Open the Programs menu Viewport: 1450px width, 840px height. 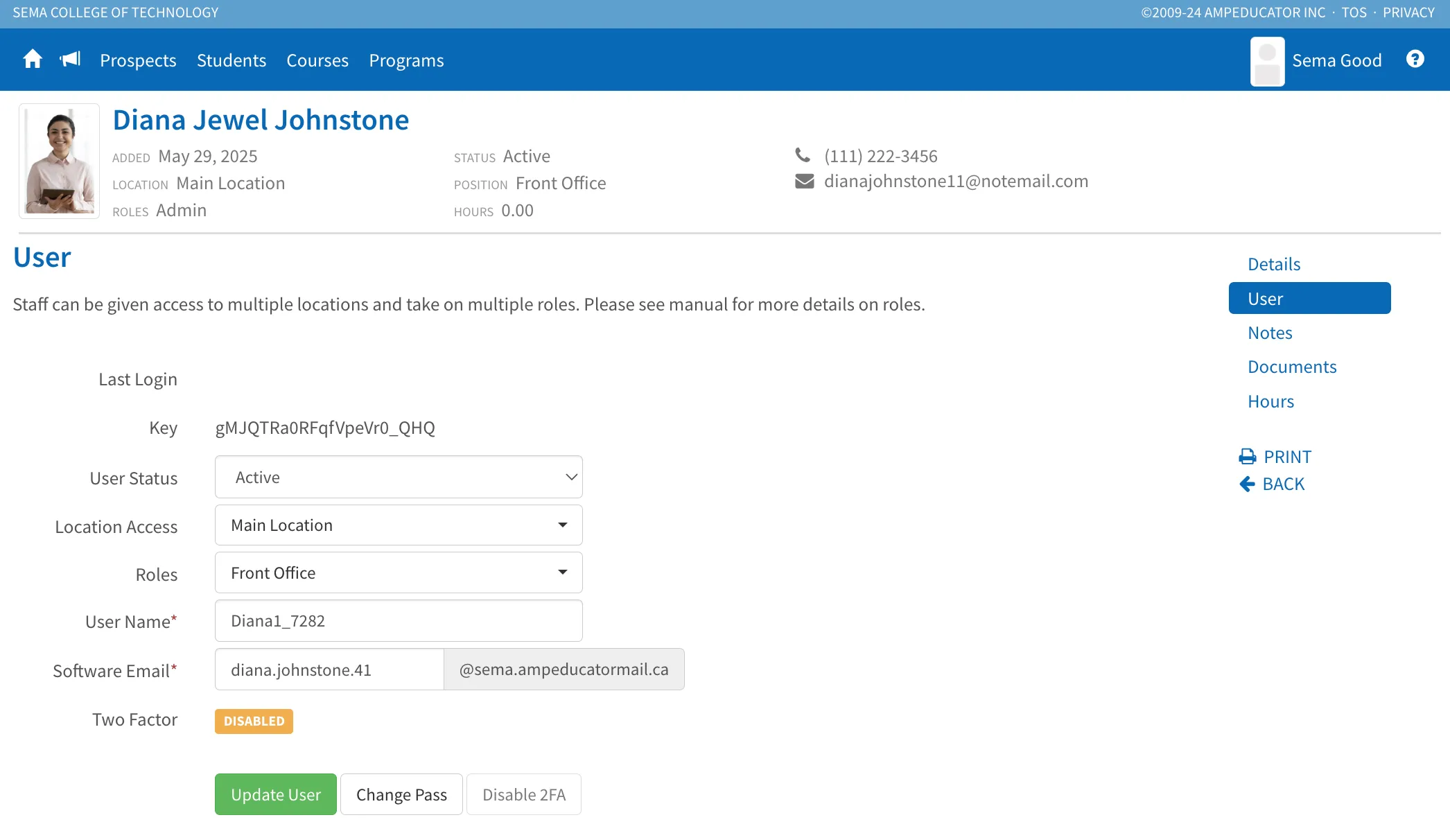pyautogui.click(x=406, y=60)
